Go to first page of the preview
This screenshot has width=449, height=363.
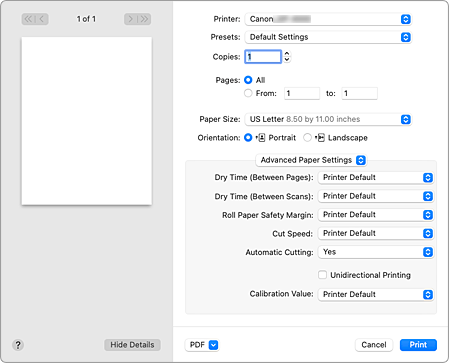coord(28,19)
